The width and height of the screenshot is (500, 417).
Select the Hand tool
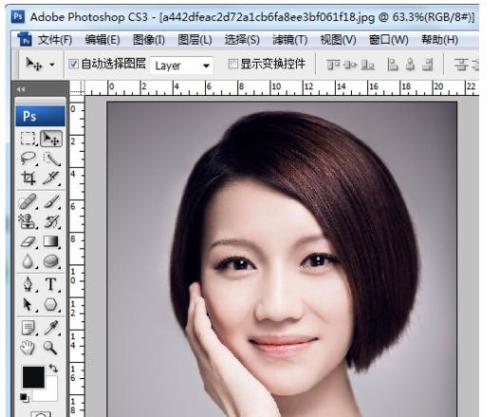click(28, 348)
